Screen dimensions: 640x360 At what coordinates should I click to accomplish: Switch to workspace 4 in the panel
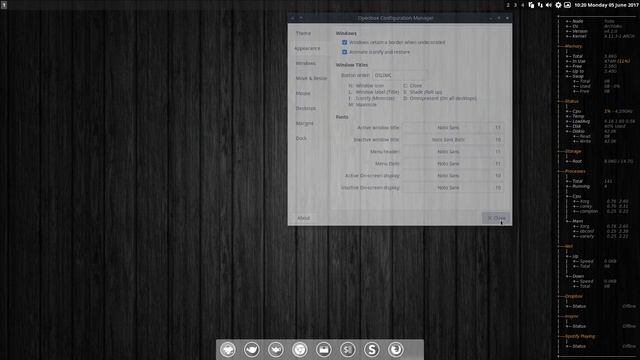pyautogui.click(x=522, y=5)
